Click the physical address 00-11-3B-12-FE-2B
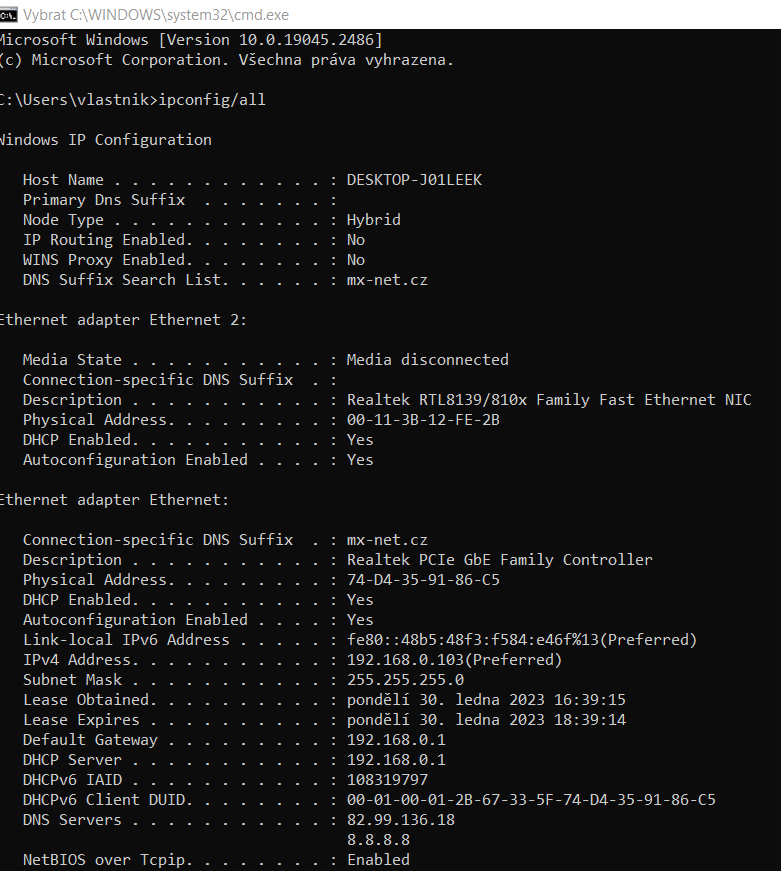This screenshot has height=871, width=781. (423, 420)
